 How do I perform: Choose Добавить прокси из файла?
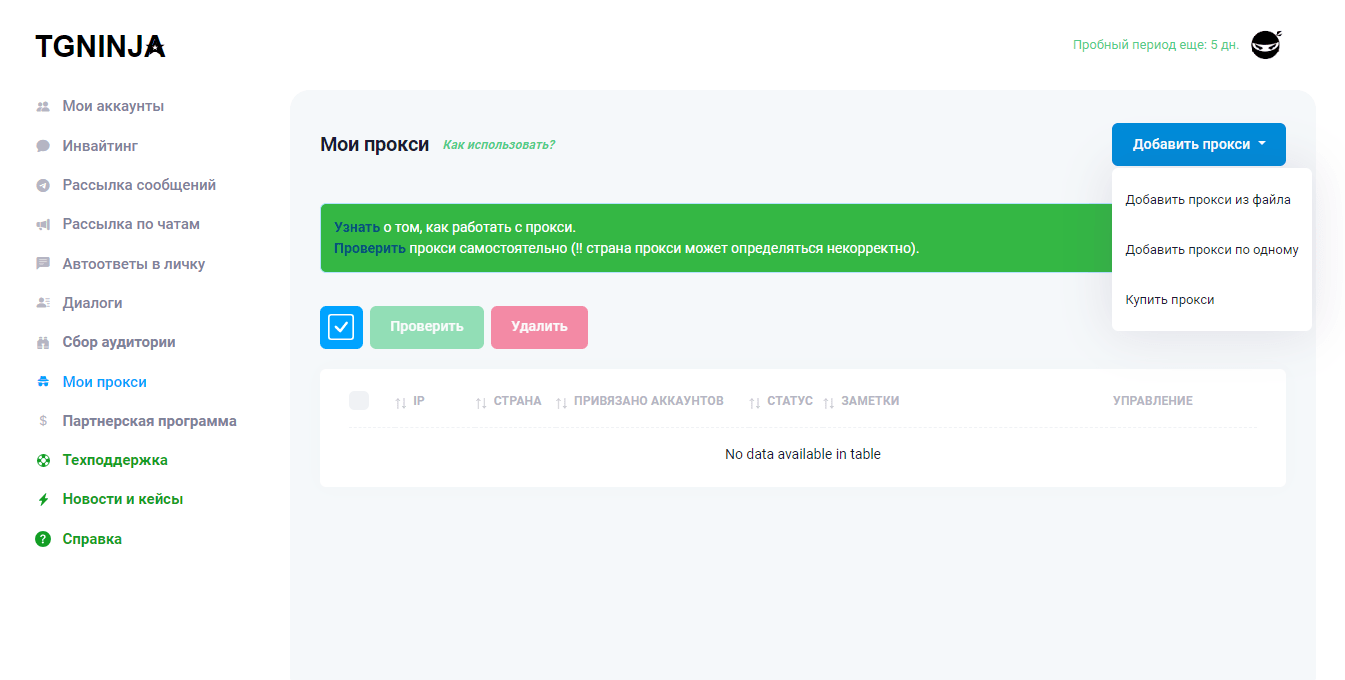pyautogui.click(x=1208, y=200)
